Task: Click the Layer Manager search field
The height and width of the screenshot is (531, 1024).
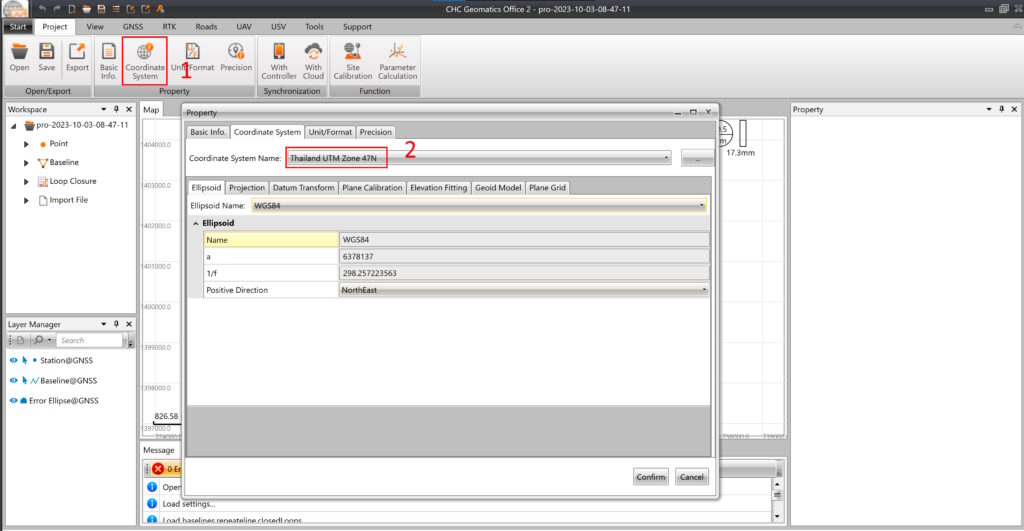Action: tap(88, 341)
